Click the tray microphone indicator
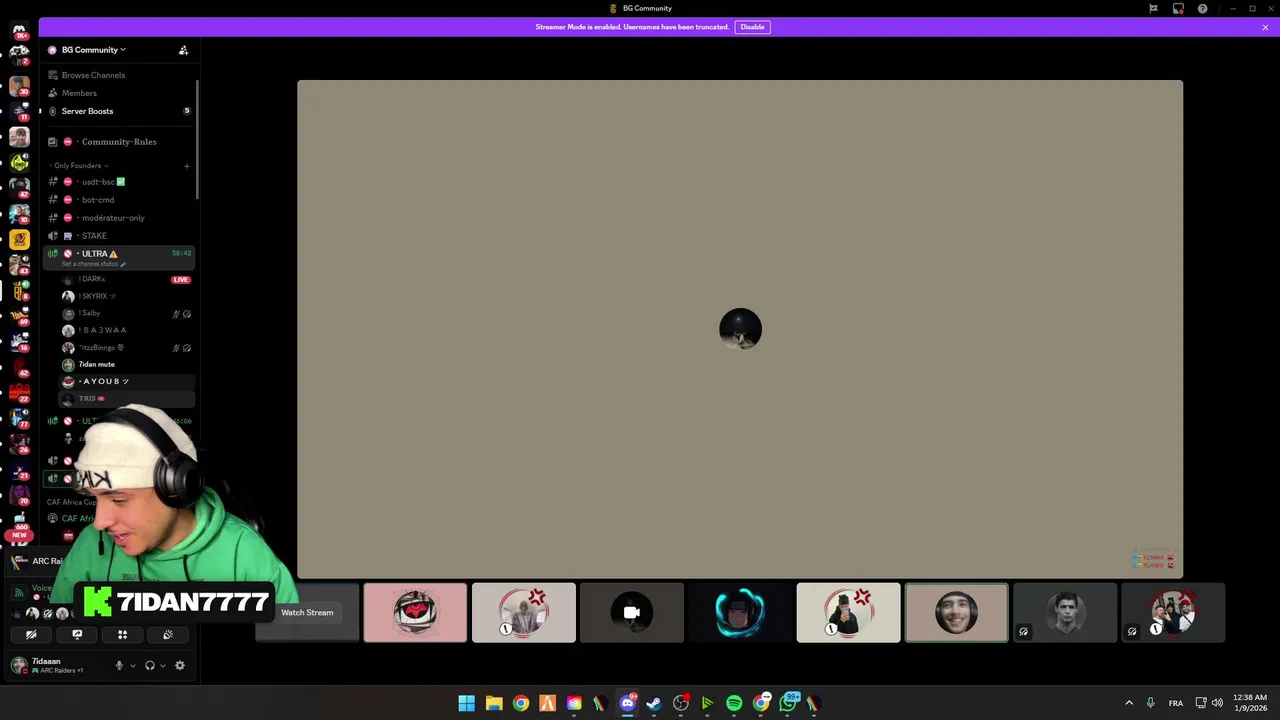 (x=1150, y=703)
